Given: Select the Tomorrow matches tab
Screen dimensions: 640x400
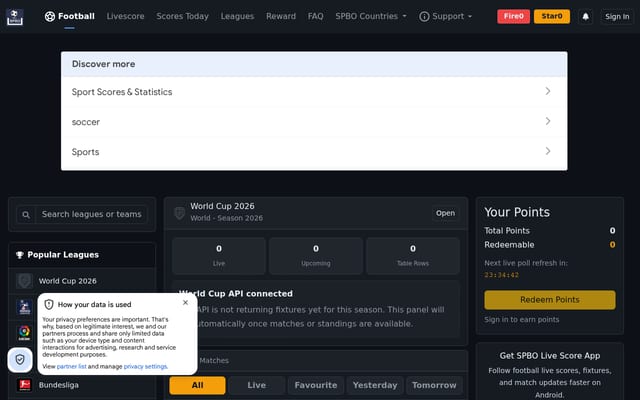Looking at the screenshot, I should pyautogui.click(x=434, y=385).
